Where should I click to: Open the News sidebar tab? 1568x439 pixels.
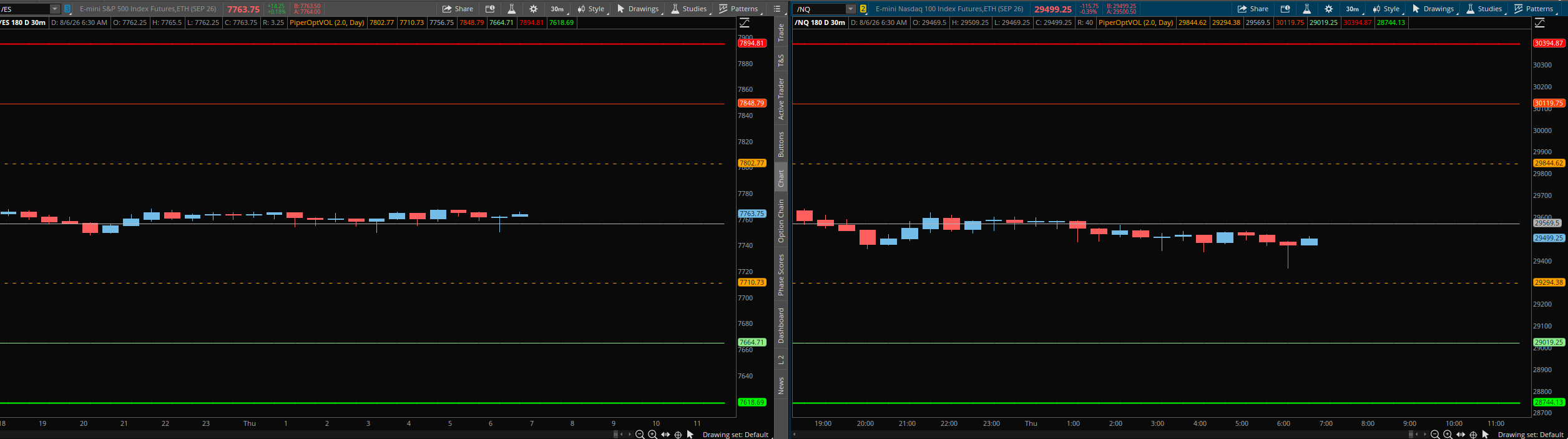point(781,385)
